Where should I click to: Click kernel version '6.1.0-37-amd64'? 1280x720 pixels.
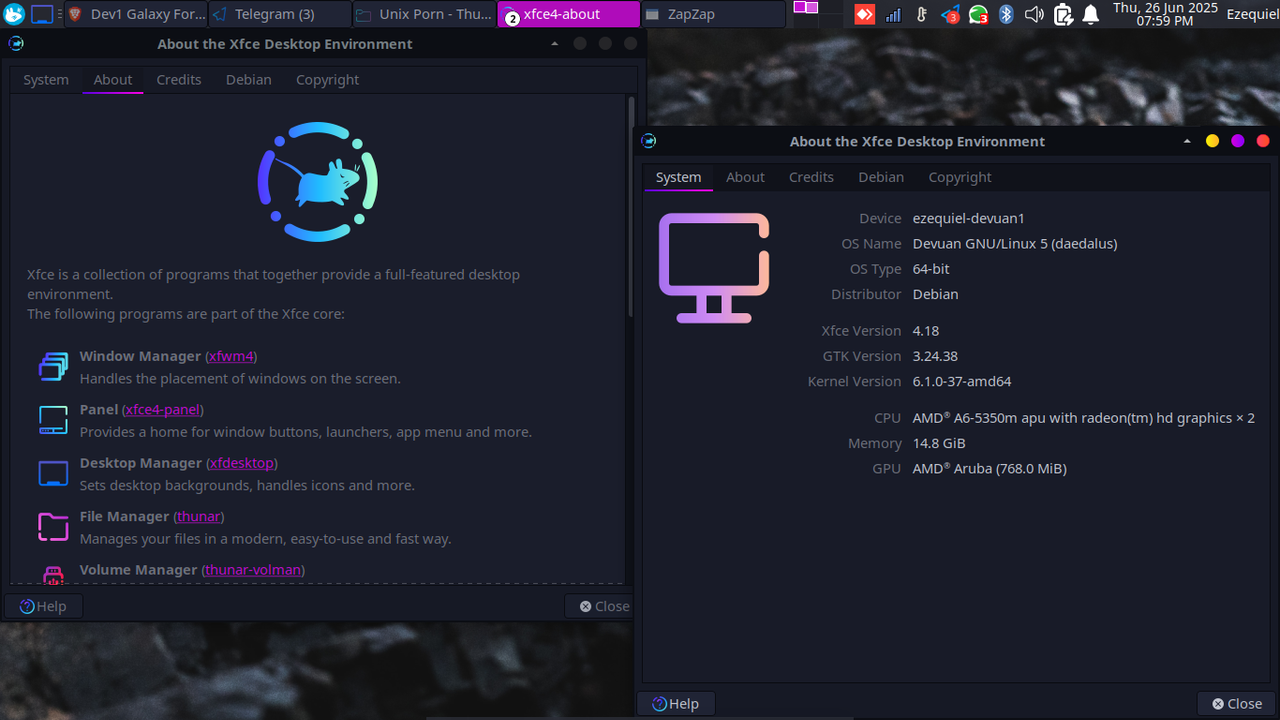point(962,382)
